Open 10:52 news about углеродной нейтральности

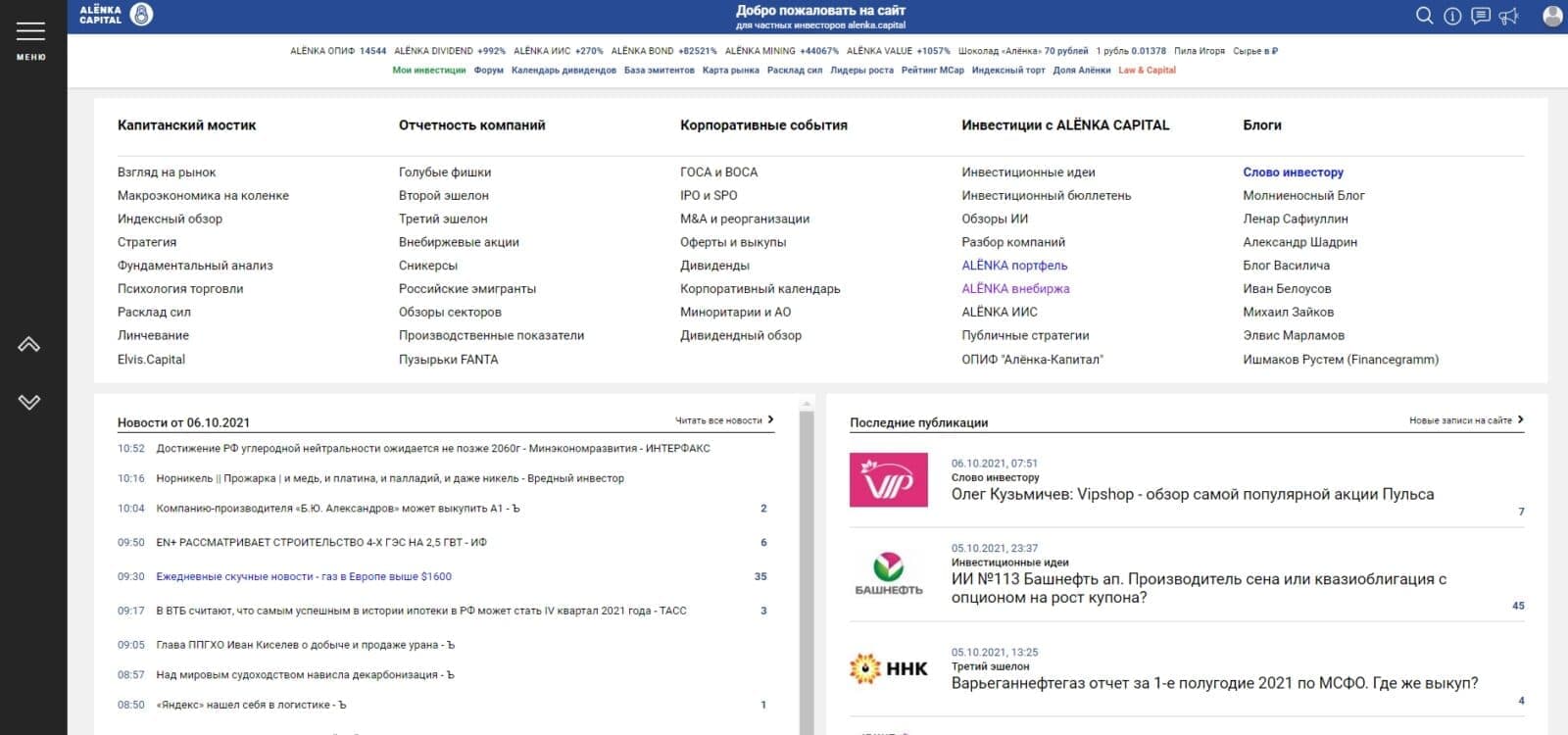(433, 449)
